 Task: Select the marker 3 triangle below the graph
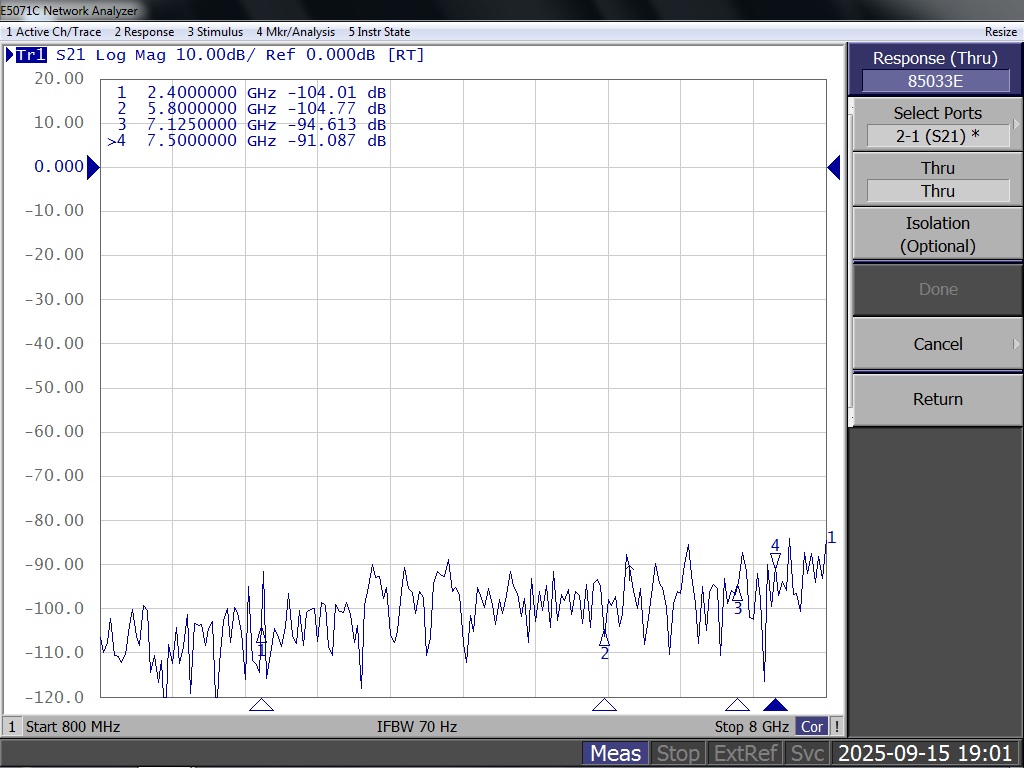pos(737,705)
